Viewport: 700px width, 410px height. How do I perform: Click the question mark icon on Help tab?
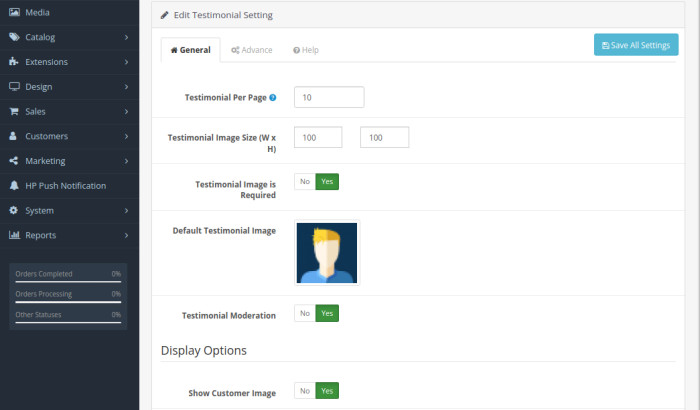296,50
